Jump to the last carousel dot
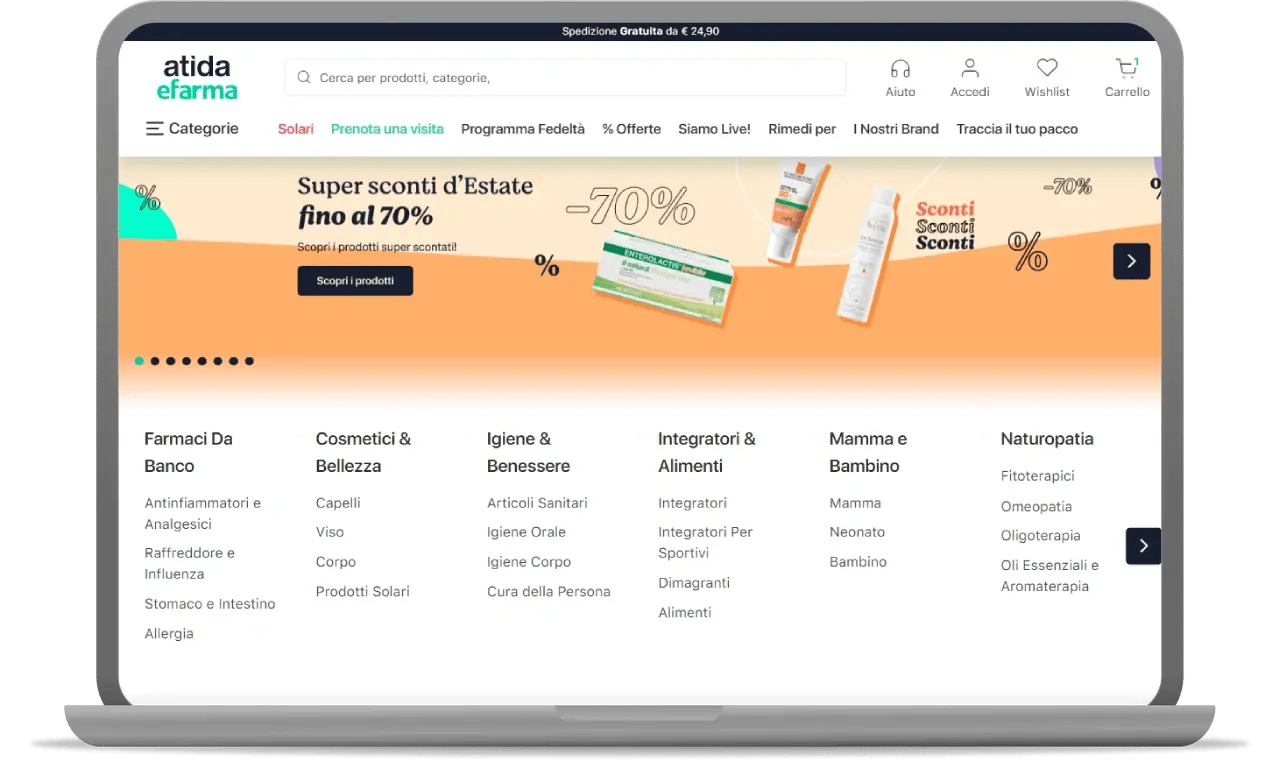 249,361
